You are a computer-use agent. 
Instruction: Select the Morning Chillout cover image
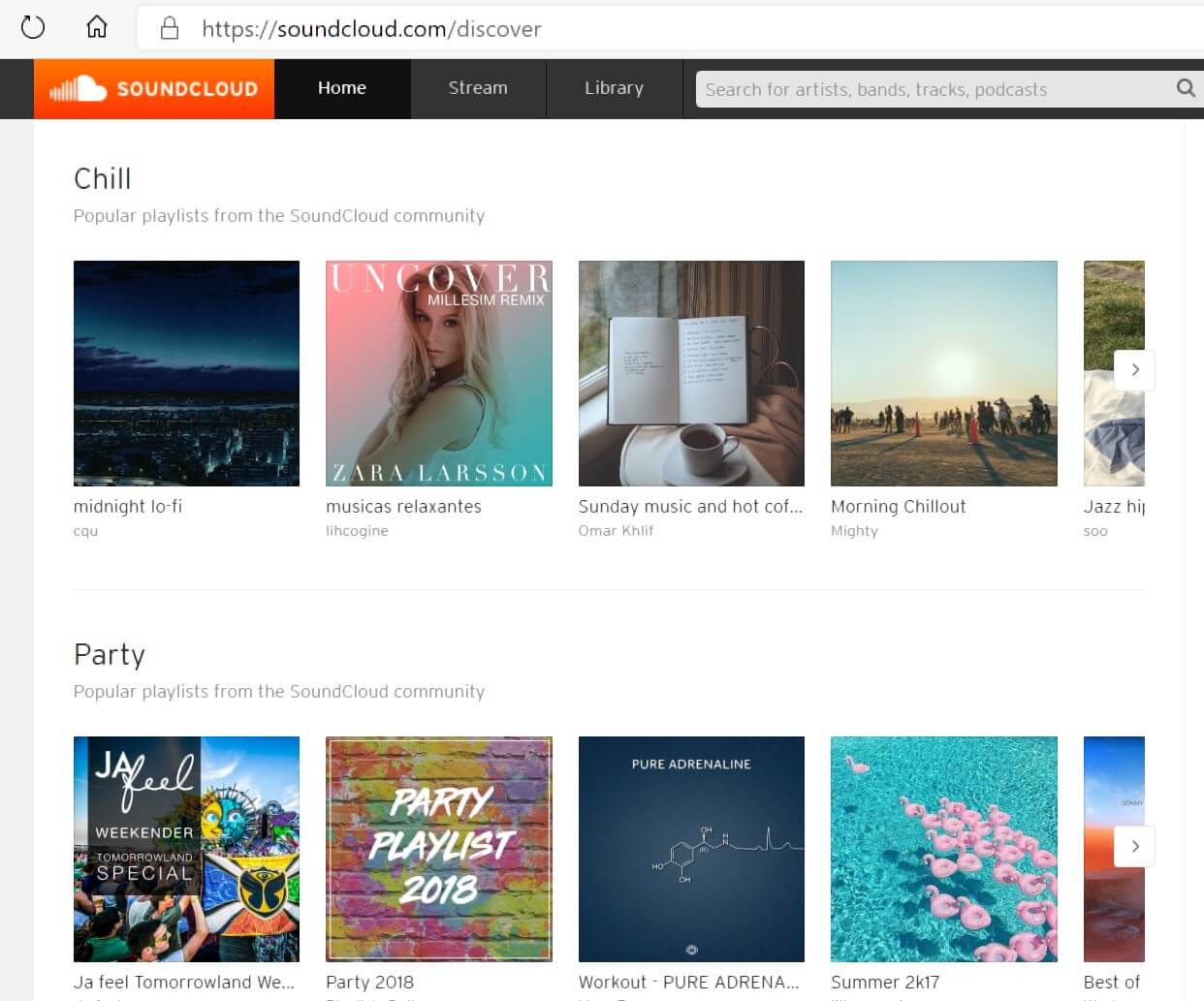(x=943, y=373)
